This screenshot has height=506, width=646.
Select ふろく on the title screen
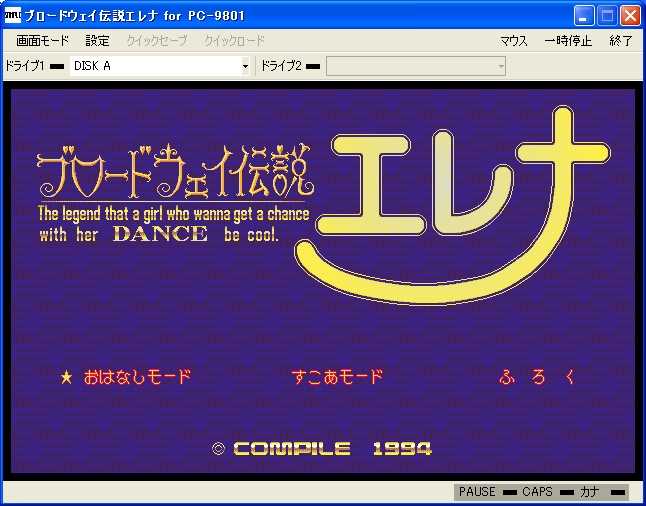536,377
